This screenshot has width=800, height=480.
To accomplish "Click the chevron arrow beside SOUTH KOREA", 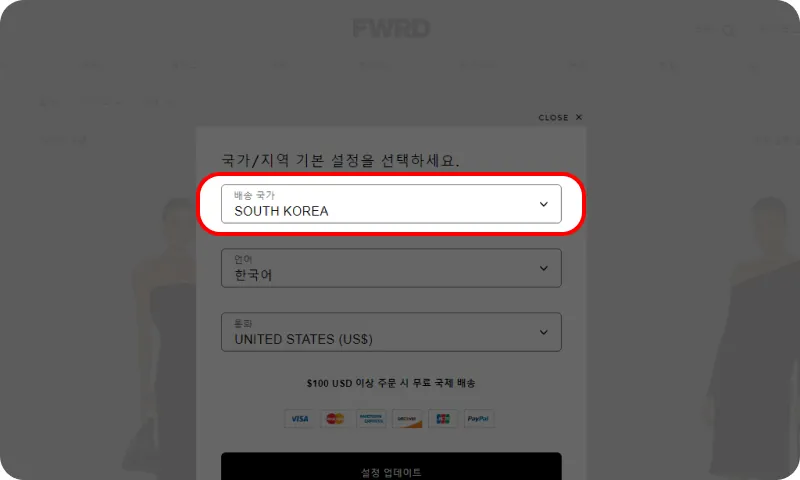I will tap(543, 204).
